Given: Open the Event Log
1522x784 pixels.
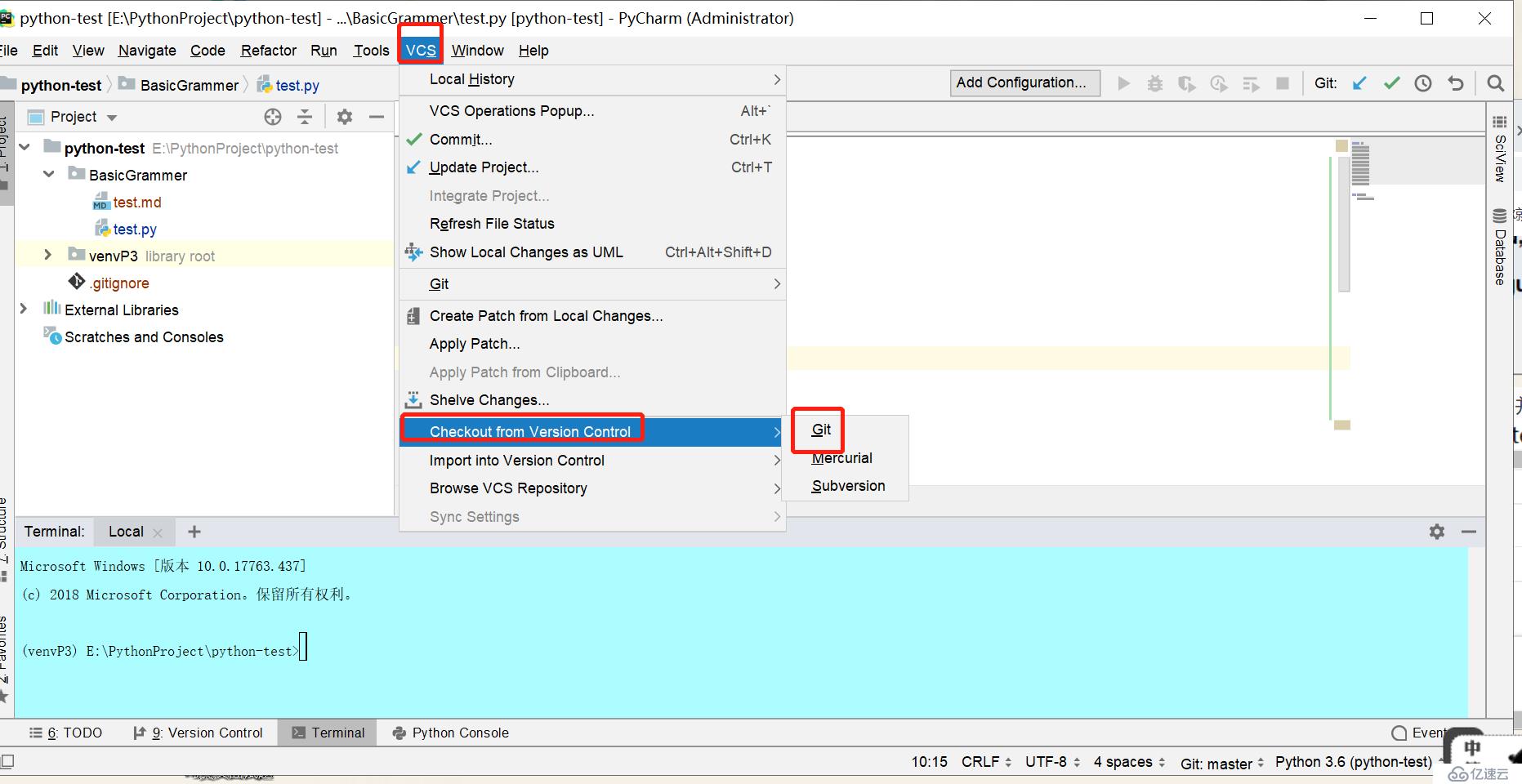Looking at the screenshot, I should point(1418,733).
